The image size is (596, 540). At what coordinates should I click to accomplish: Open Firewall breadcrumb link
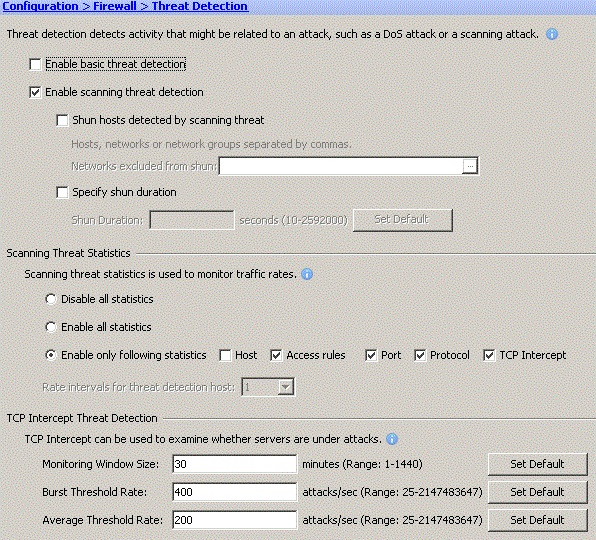pos(115,6)
